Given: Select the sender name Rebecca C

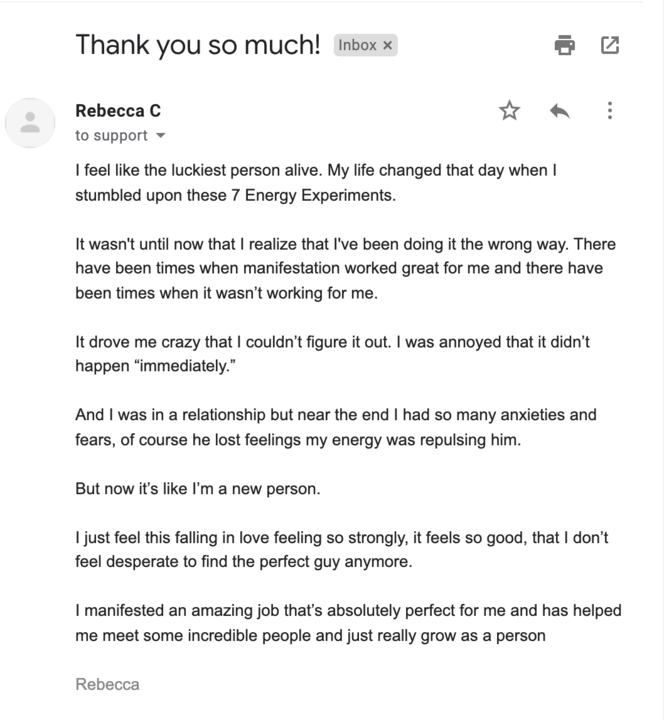Looking at the screenshot, I should (x=118, y=111).
